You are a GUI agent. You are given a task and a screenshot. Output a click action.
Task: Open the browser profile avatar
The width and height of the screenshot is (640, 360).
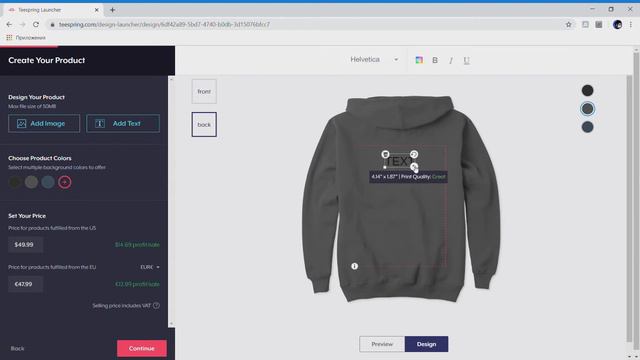click(x=618, y=24)
